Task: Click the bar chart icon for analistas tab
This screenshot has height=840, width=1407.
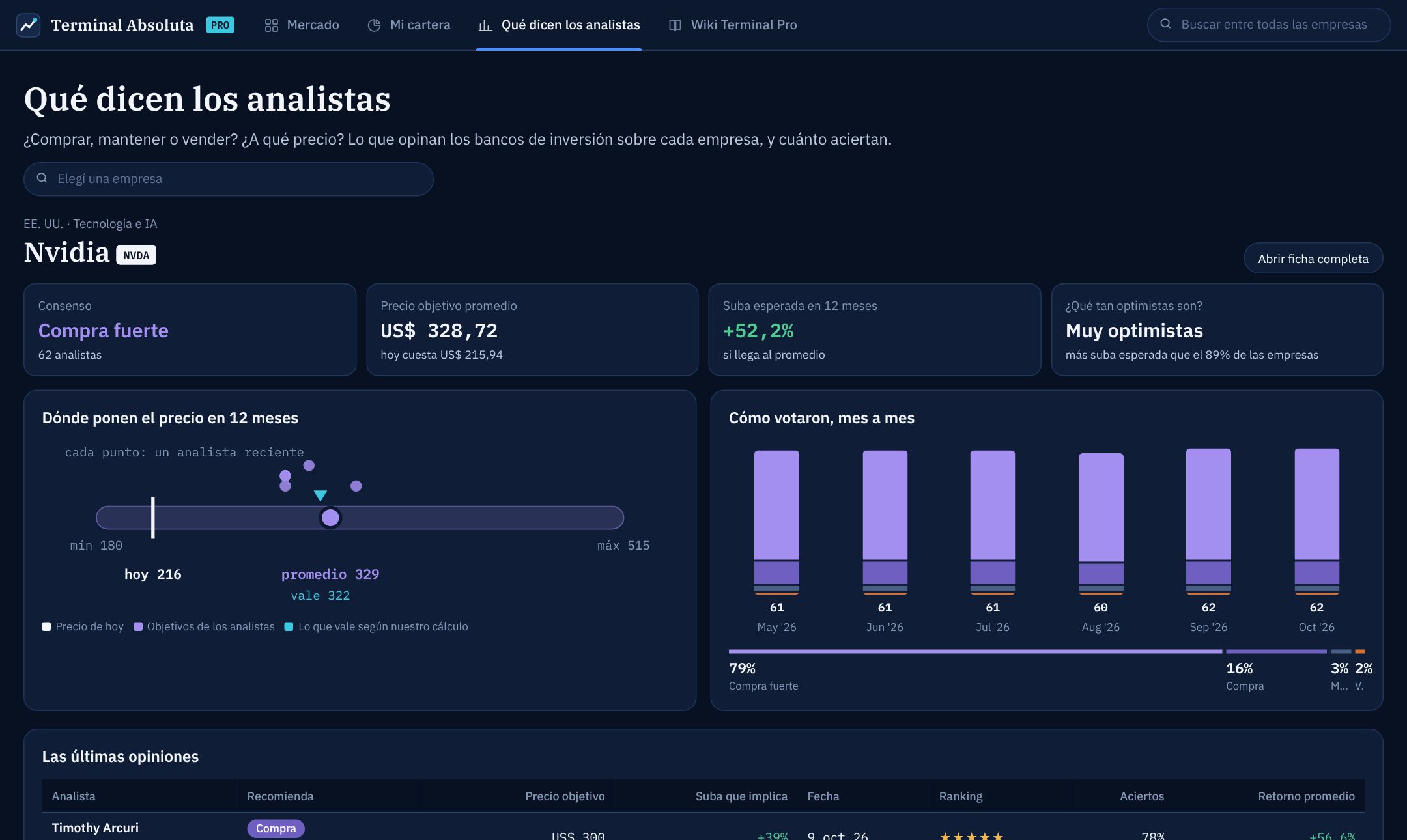Action: [485, 25]
